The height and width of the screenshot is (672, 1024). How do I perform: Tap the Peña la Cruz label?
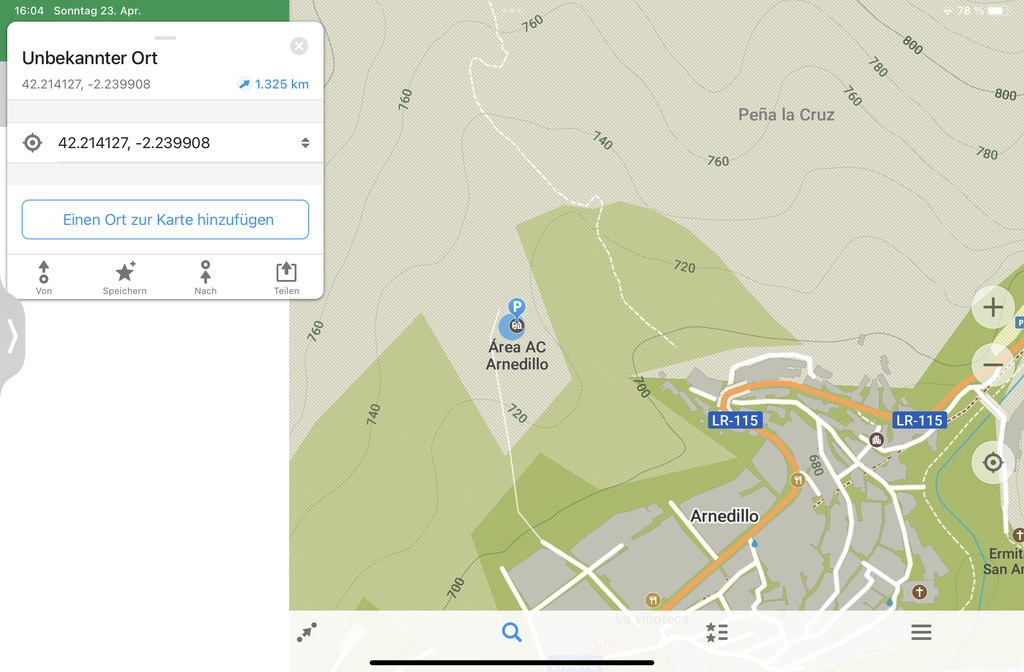786,115
